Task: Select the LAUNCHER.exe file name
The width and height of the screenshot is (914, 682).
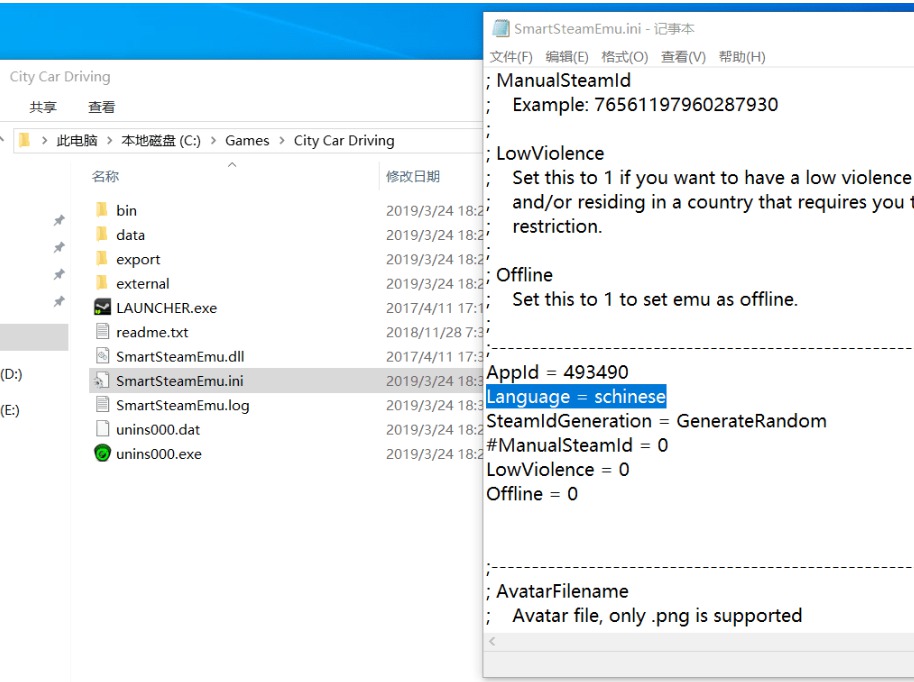Action: tap(167, 308)
